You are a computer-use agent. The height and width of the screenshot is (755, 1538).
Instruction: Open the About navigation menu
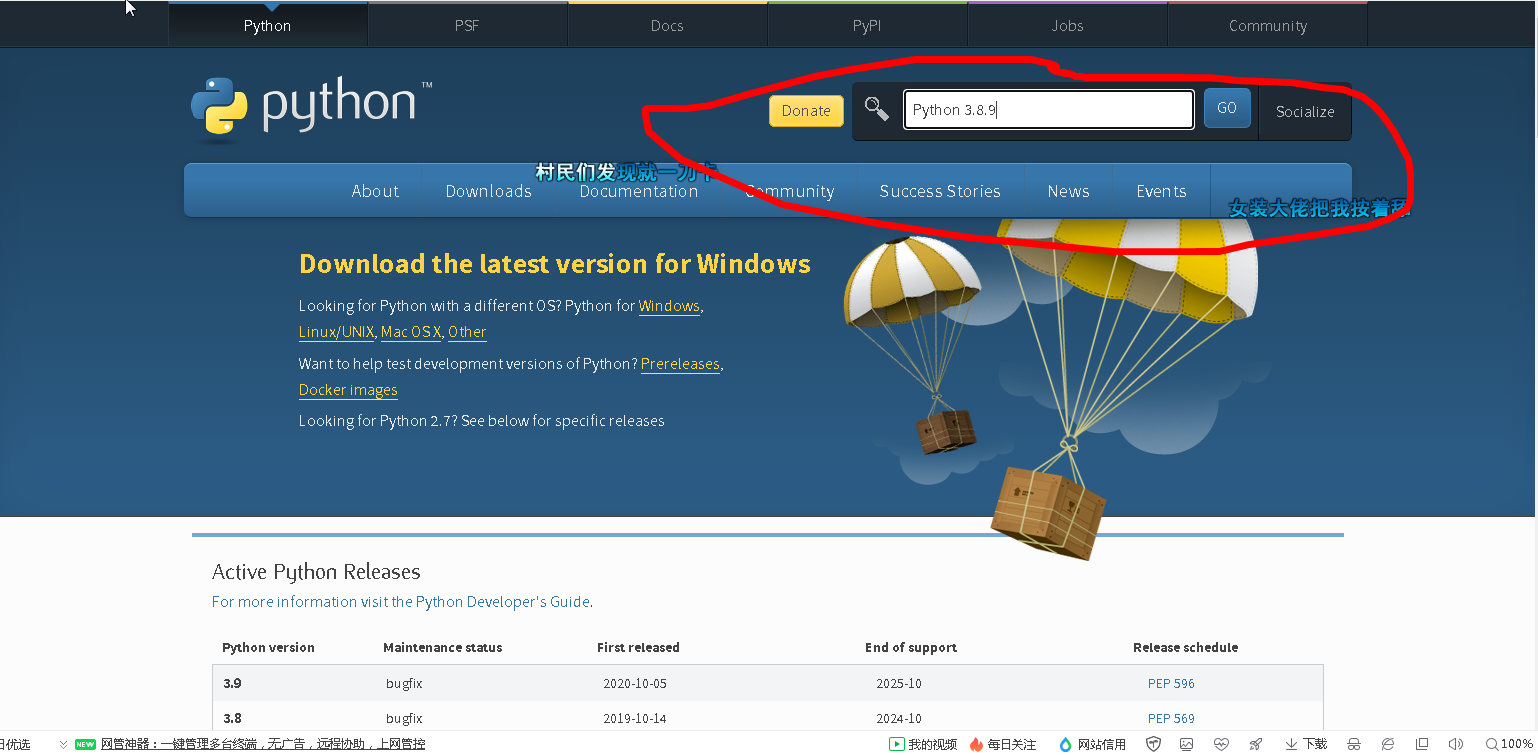click(375, 191)
